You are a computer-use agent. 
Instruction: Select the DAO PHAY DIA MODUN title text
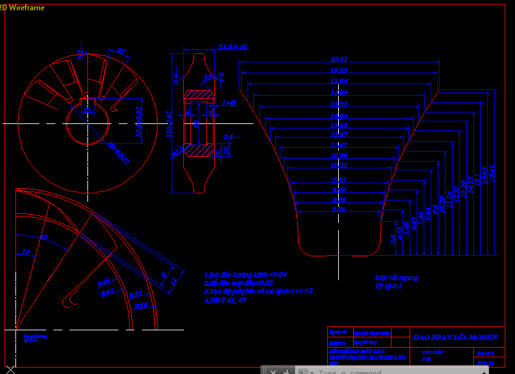point(455,337)
